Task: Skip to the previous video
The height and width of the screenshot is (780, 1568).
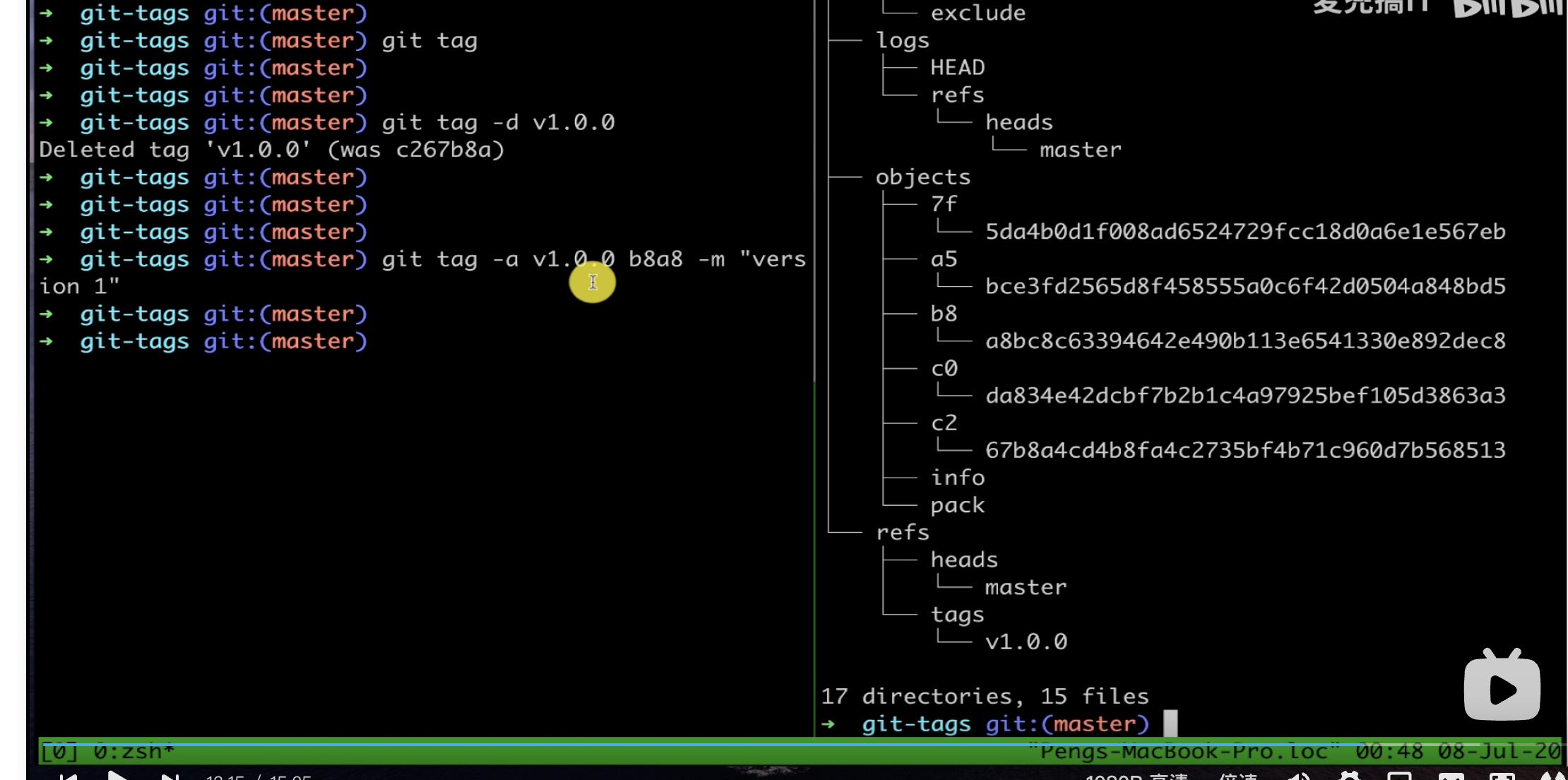Action: (69, 776)
